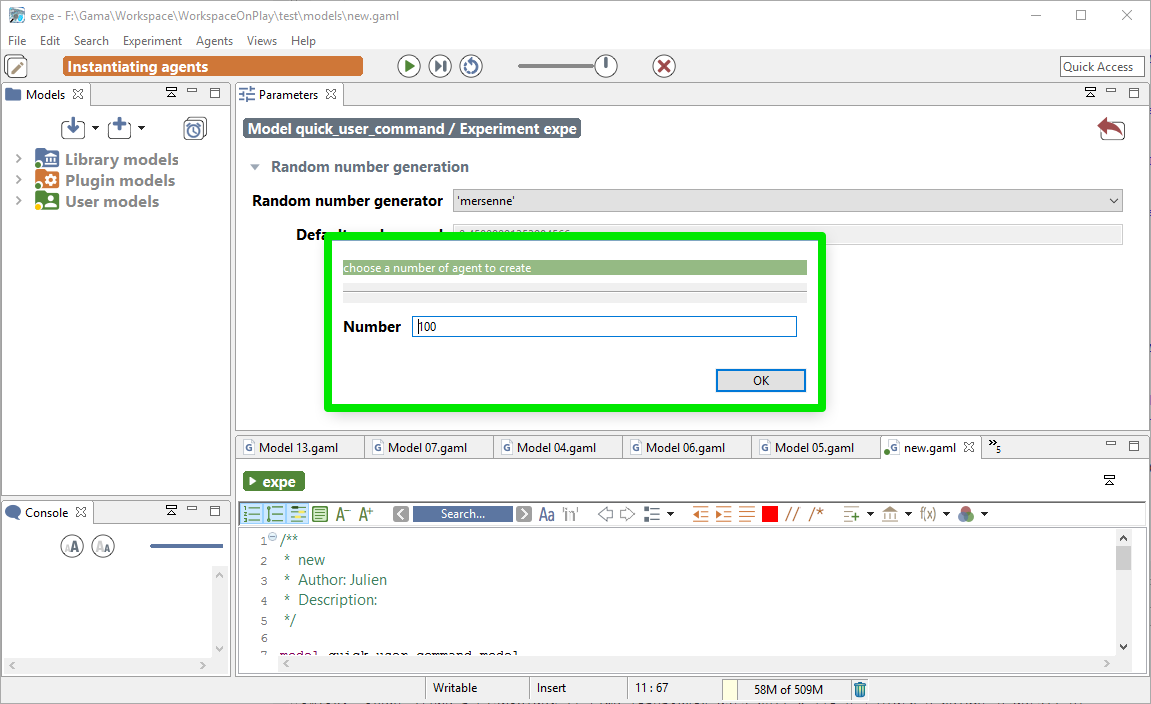Toggle line numbers display in editor
Image resolution: width=1151 pixels, height=704 pixels.
252,514
